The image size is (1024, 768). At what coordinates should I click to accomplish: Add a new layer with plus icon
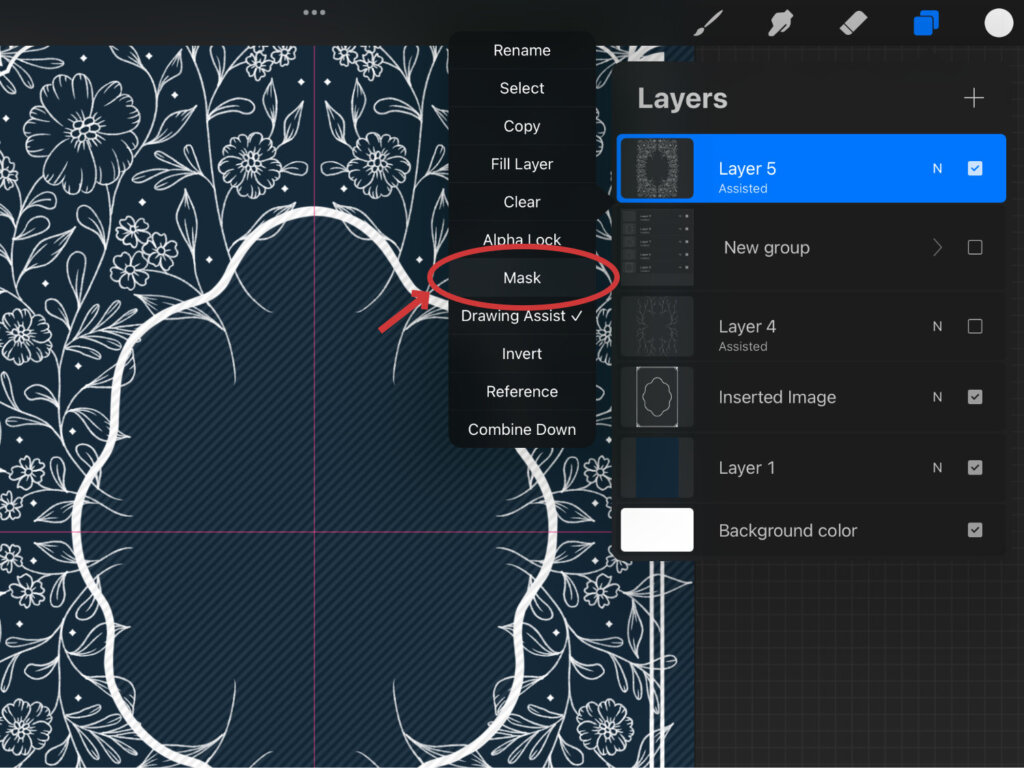(973, 98)
